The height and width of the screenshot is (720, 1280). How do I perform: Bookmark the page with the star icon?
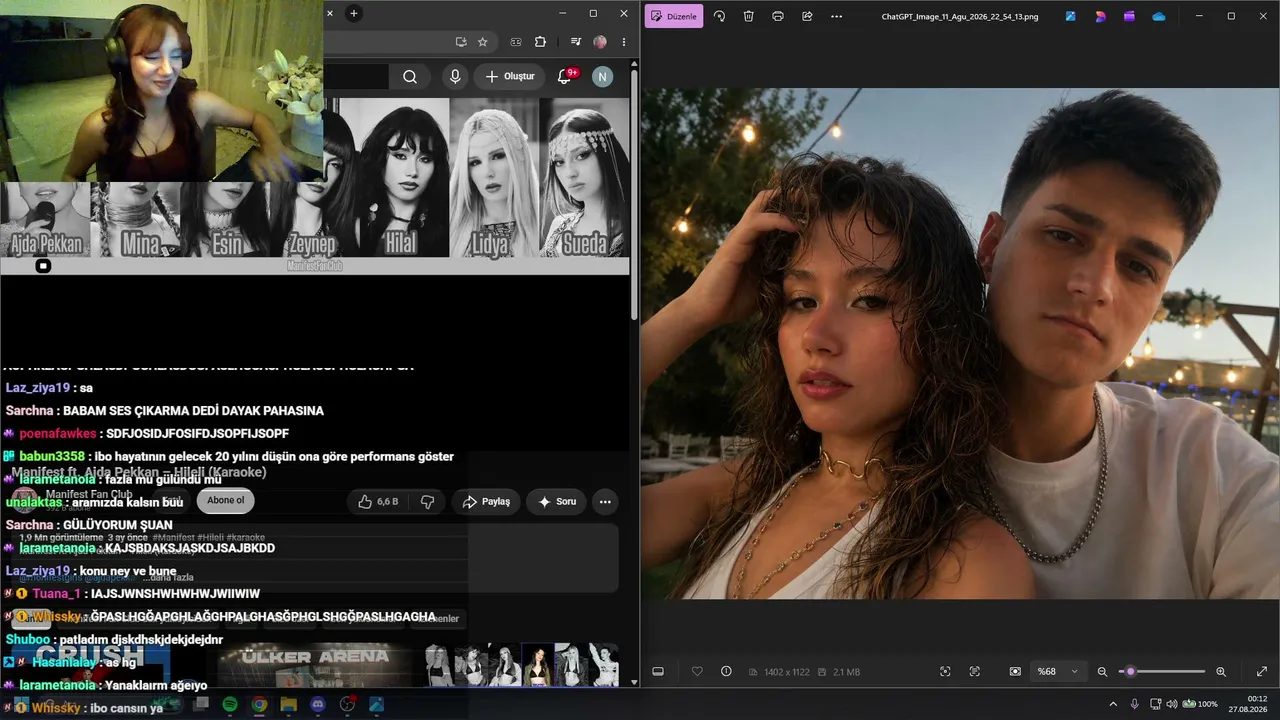tap(483, 42)
